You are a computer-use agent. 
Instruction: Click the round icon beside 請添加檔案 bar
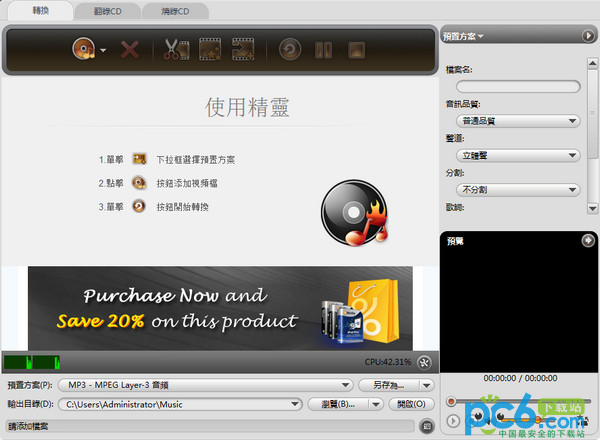click(427, 426)
